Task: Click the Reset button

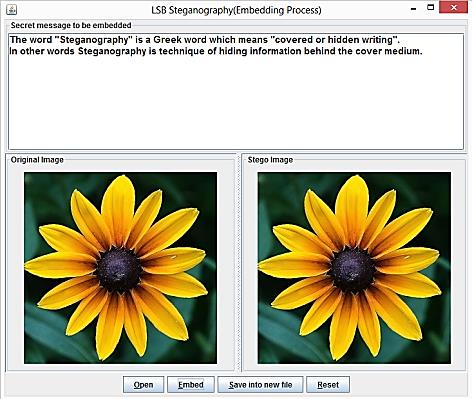Action: pyautogui.click(x=328, y=385)
